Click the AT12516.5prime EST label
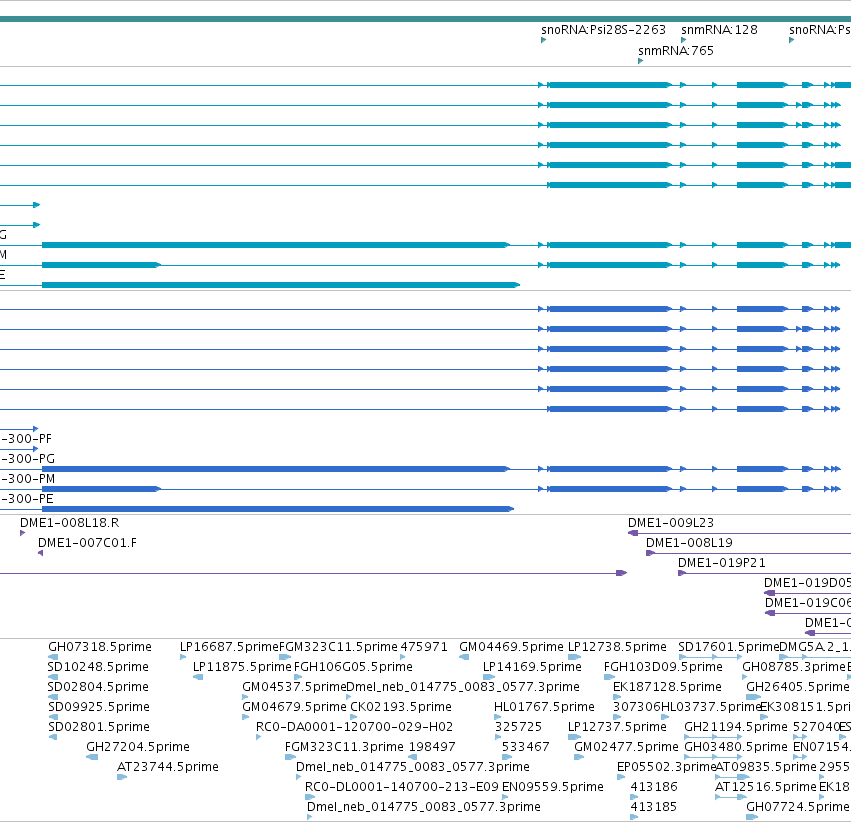 pyautogui.click(x=766, y=788)
